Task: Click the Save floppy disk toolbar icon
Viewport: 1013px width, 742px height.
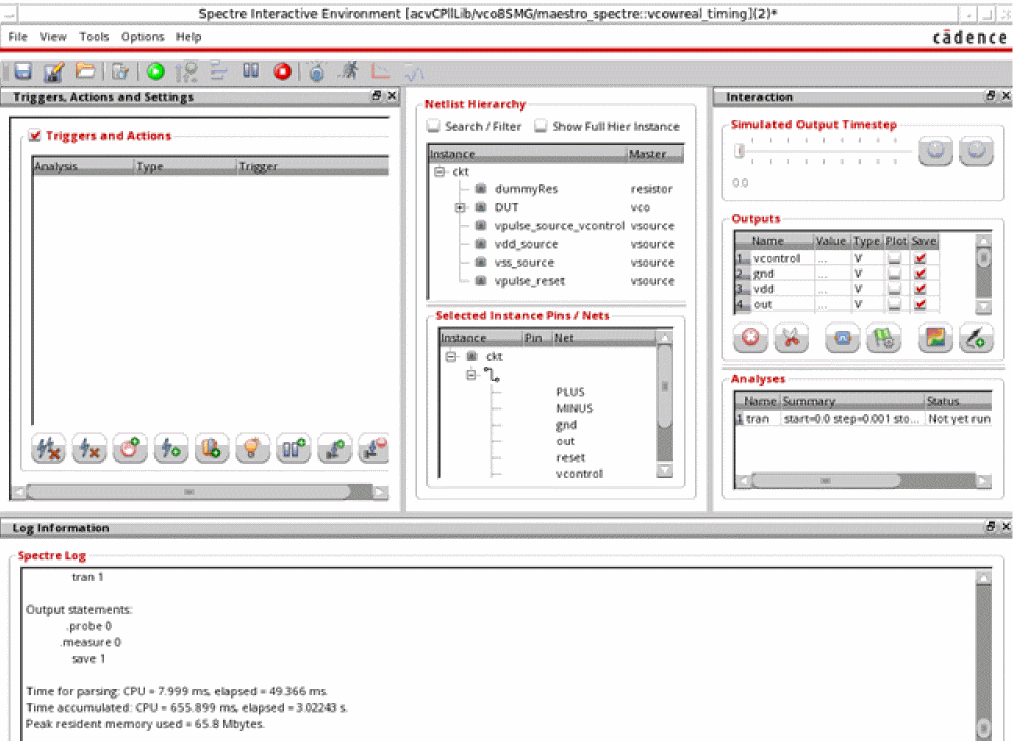Action: coord(23,71)
